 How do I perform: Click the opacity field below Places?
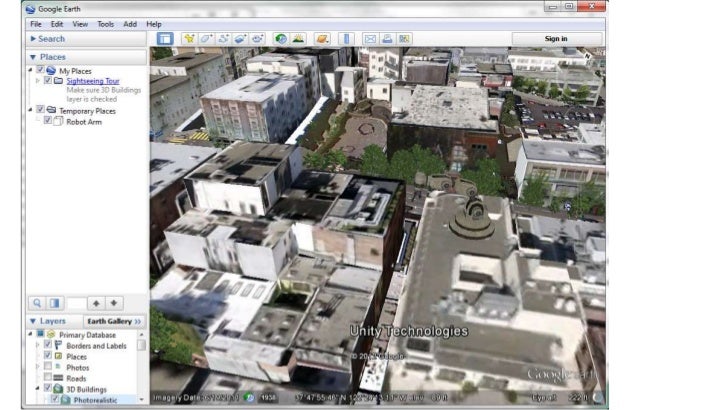pyautogui.click(x=76, y=303)
